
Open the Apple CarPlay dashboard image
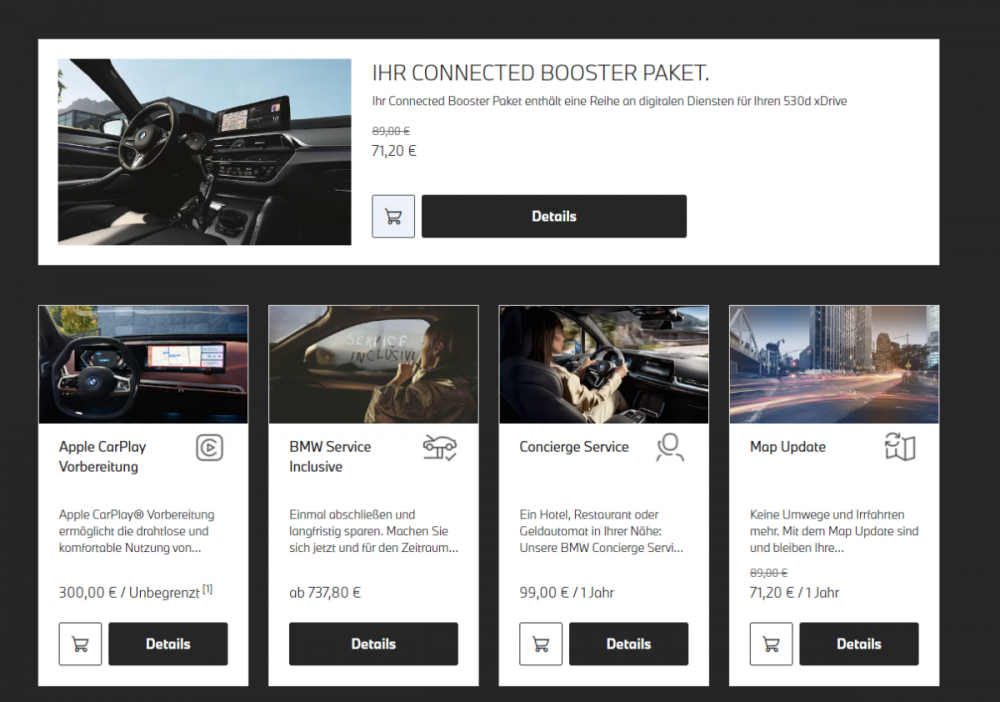143,365
